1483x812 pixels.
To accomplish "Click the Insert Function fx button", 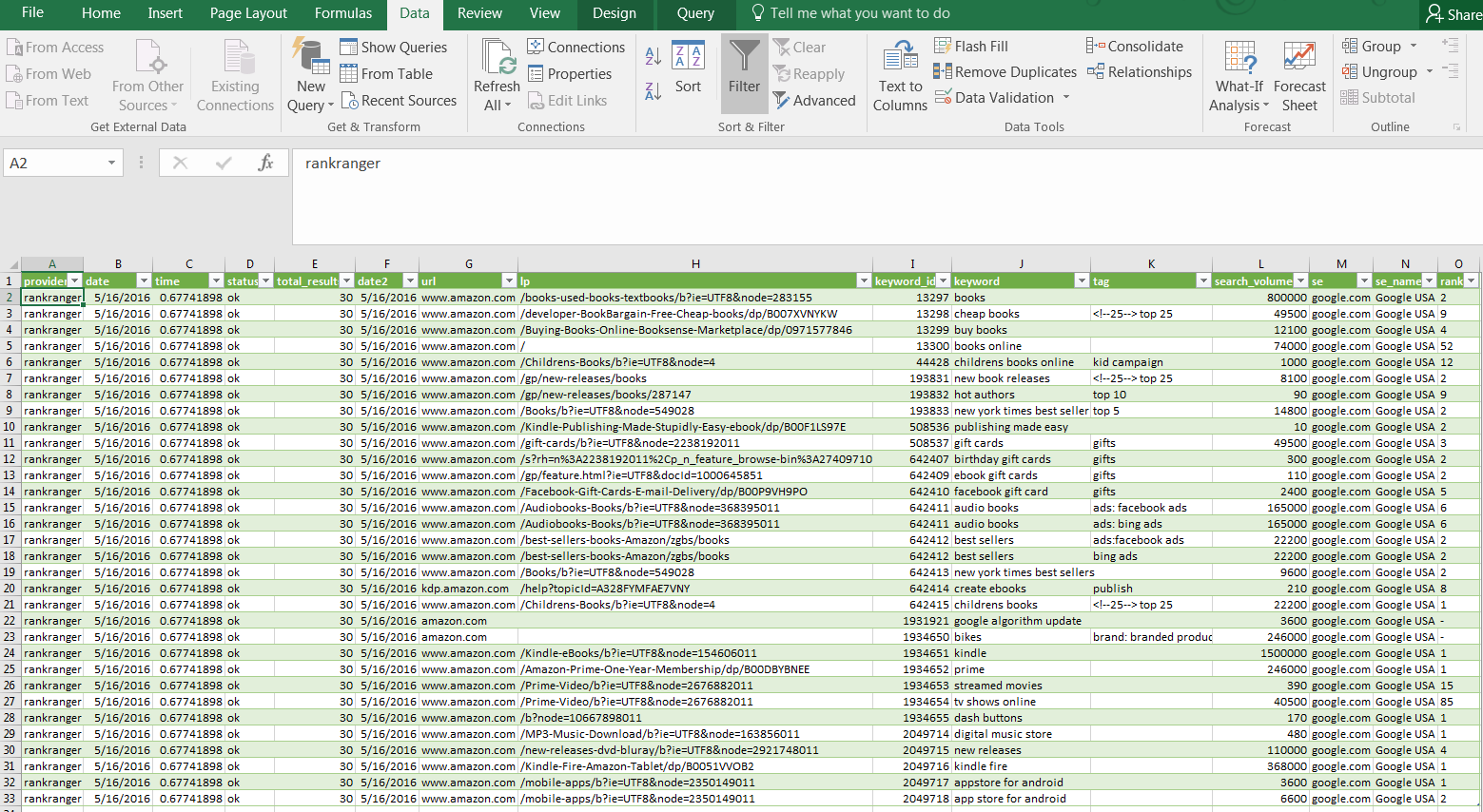I will click(265, 163).
